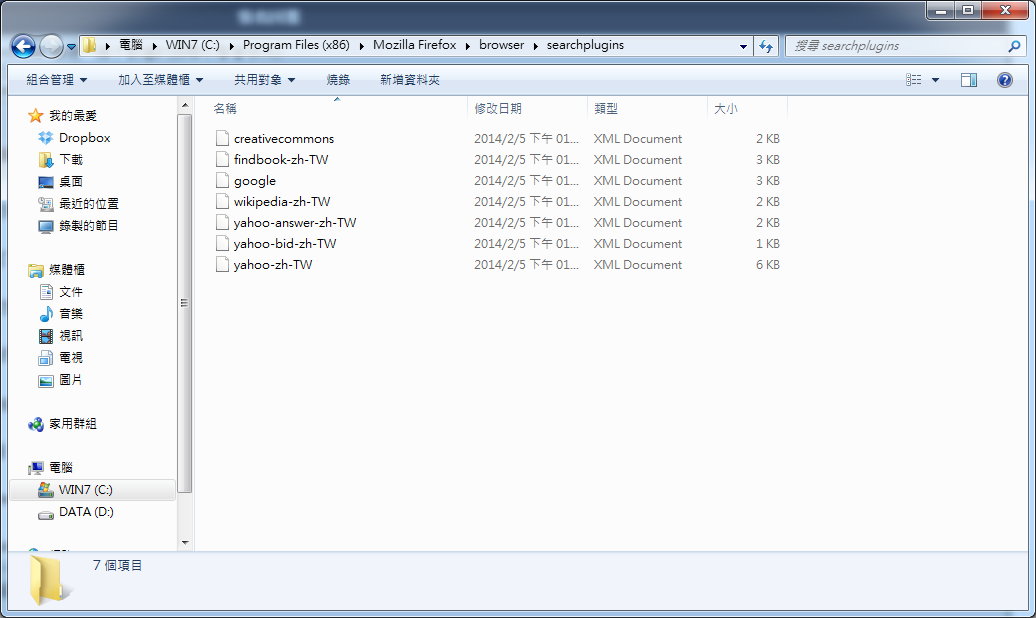Expand address bar history dropdown arrow
Screen dimensions: 1036x618
[743, 46]
